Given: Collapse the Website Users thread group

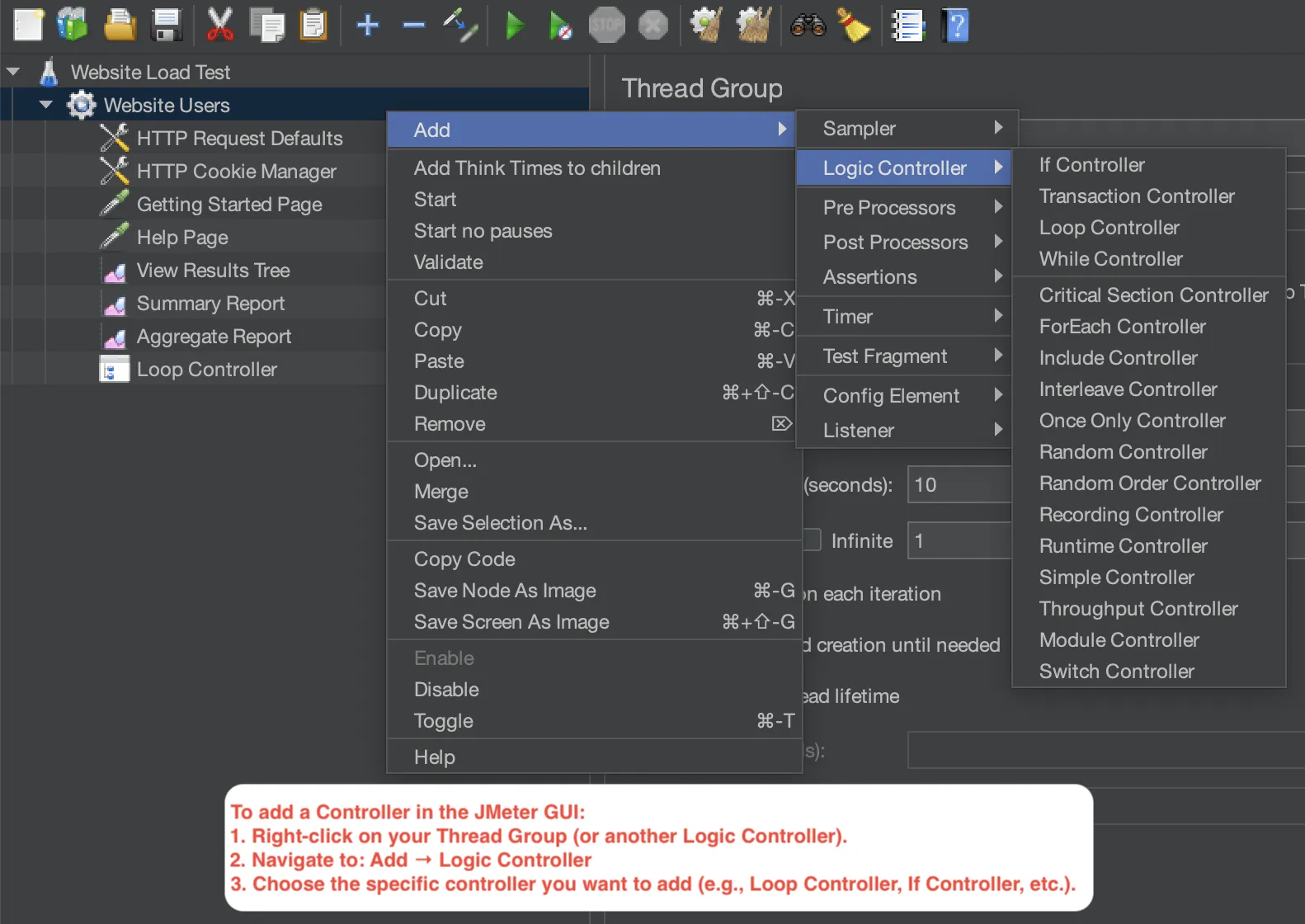Looking at the screenshot, I should [46, 105].
